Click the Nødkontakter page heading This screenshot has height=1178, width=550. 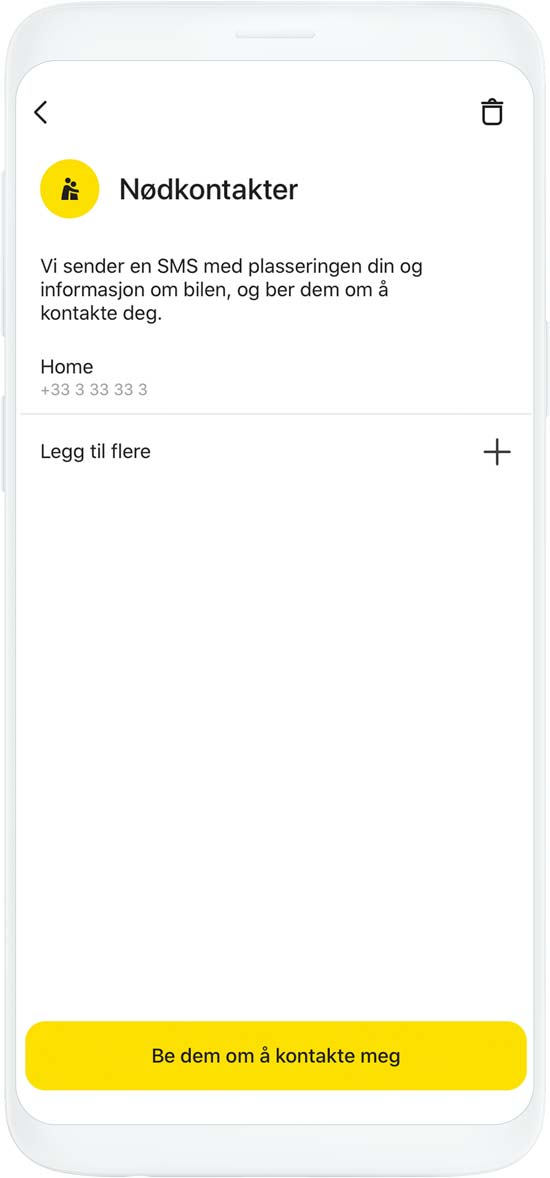click(209, 190)
